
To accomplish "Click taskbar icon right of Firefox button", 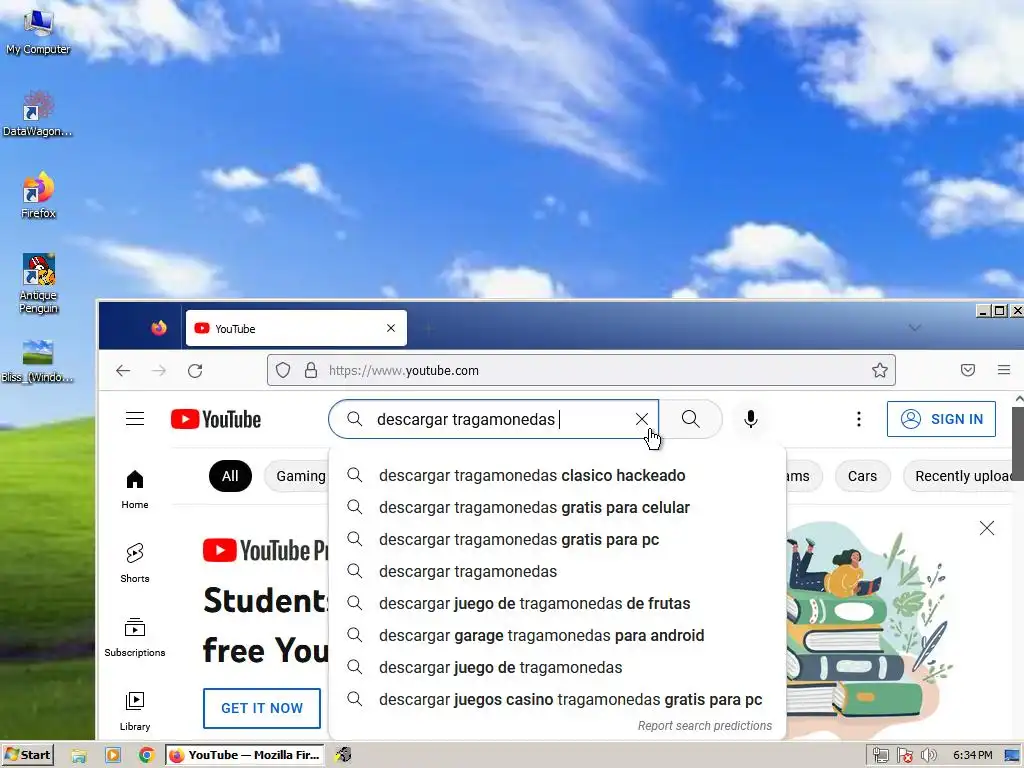I will click(x=344, y=755).
